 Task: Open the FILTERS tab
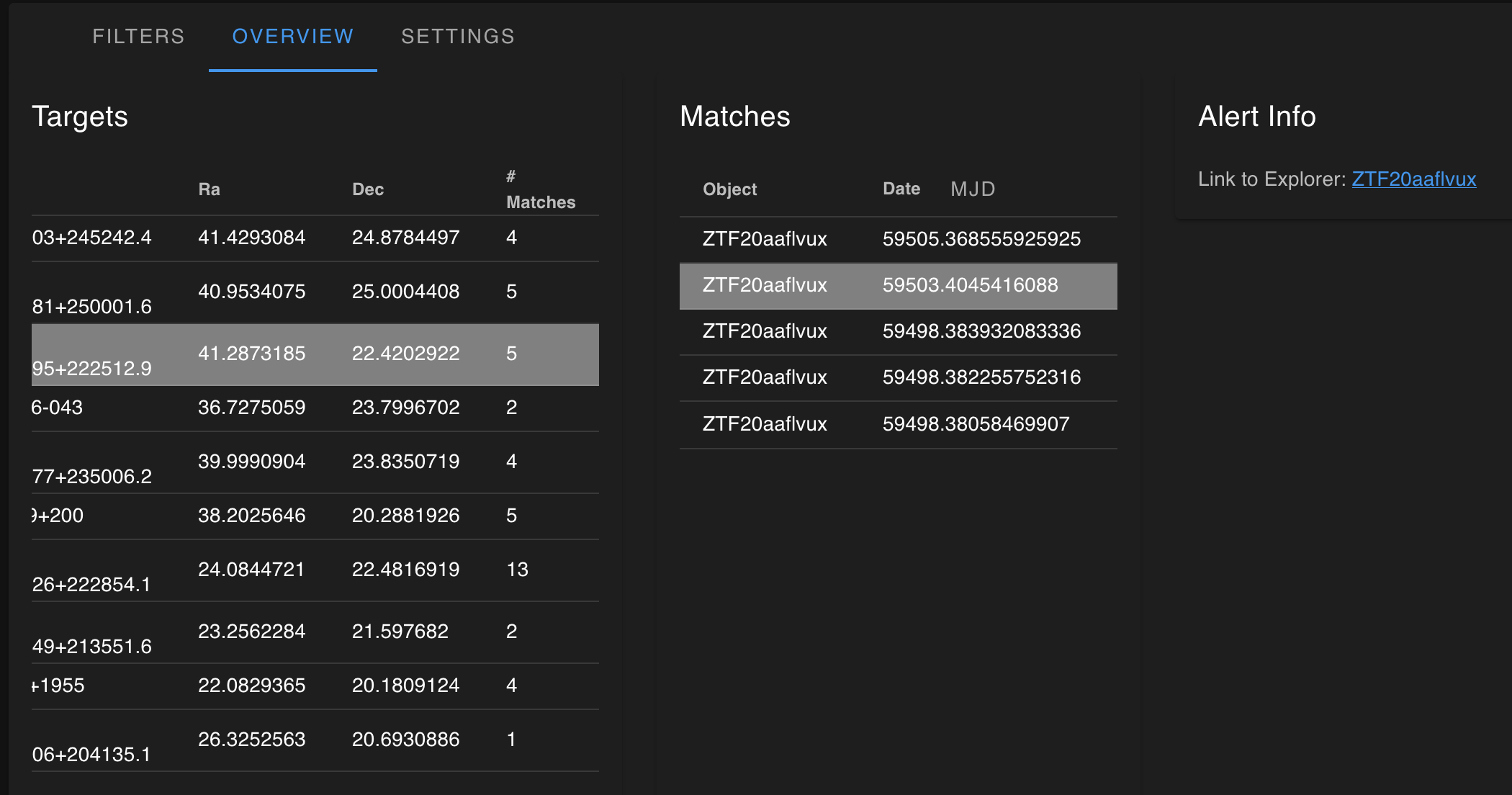tap(138, 37)
